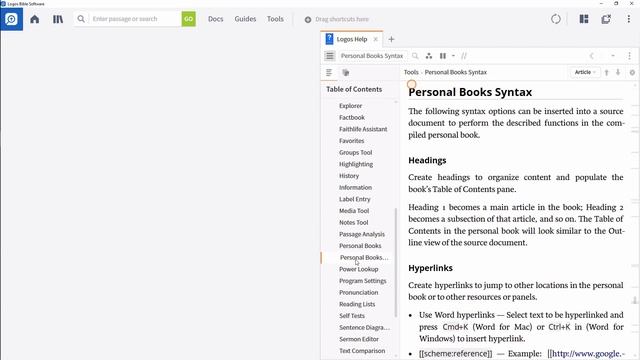Go back with the history left arrow

591,56
